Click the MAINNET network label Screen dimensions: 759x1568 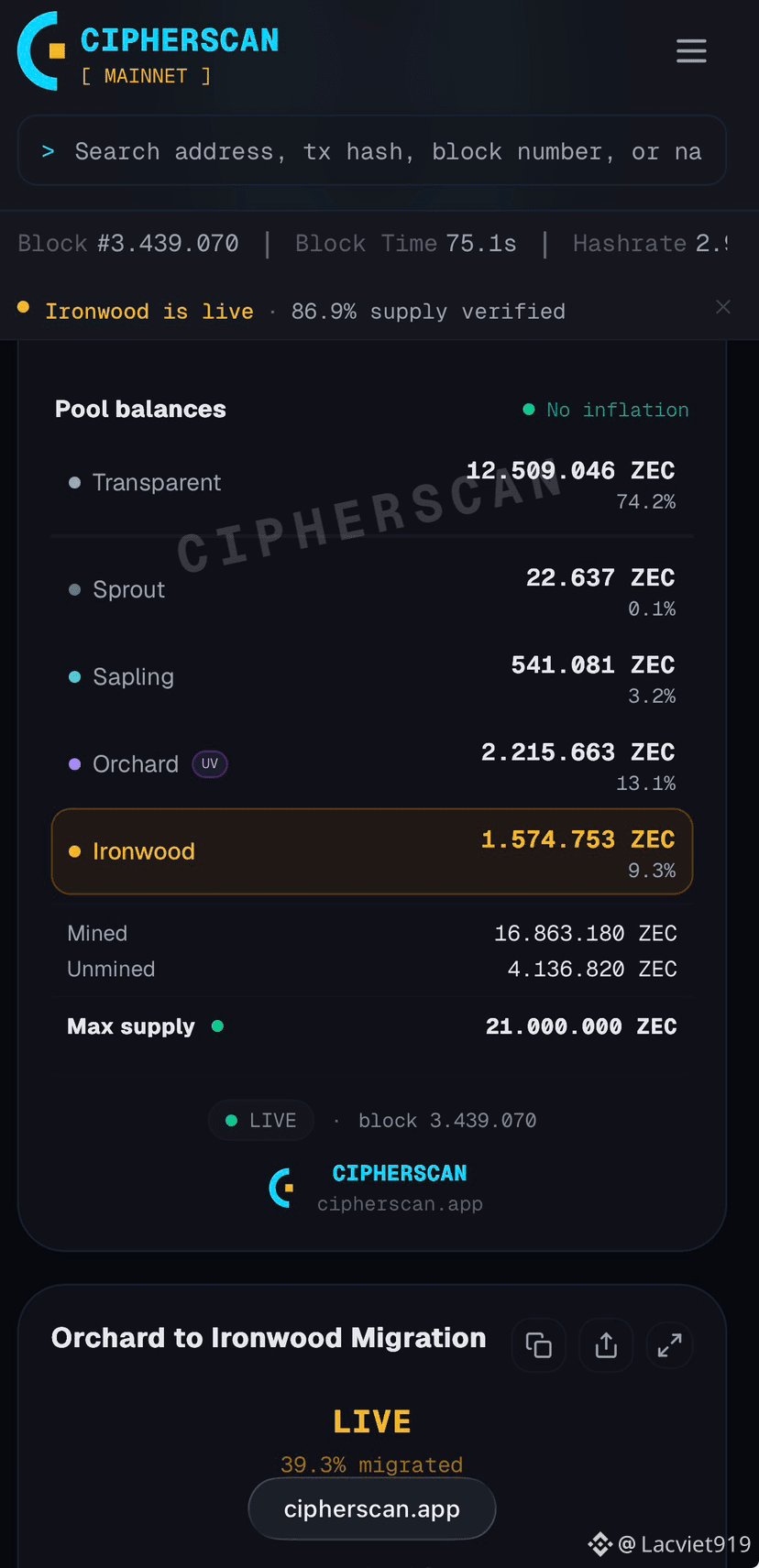146,76
